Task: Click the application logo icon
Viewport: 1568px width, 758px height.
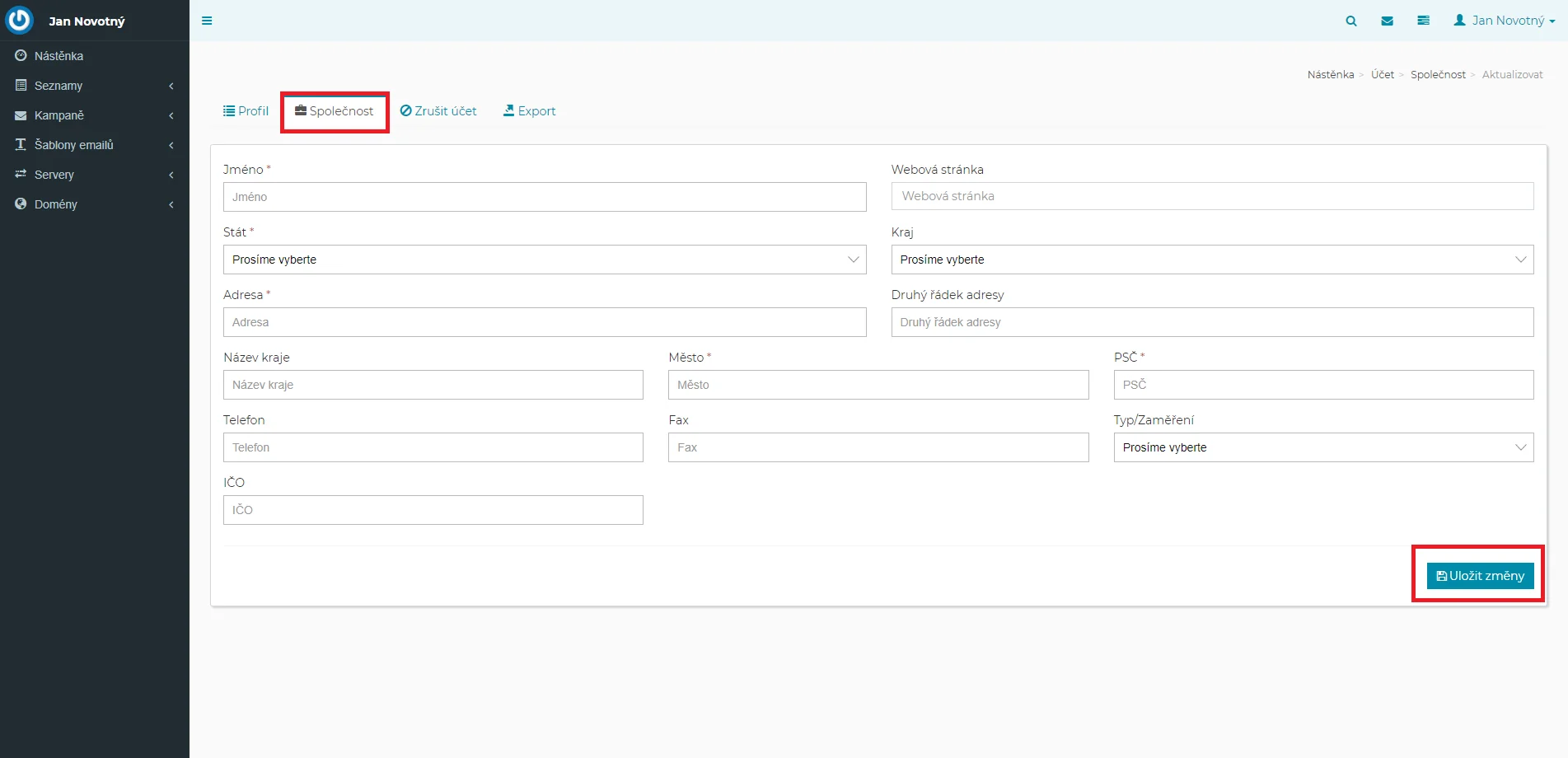Action: (19, 21)
